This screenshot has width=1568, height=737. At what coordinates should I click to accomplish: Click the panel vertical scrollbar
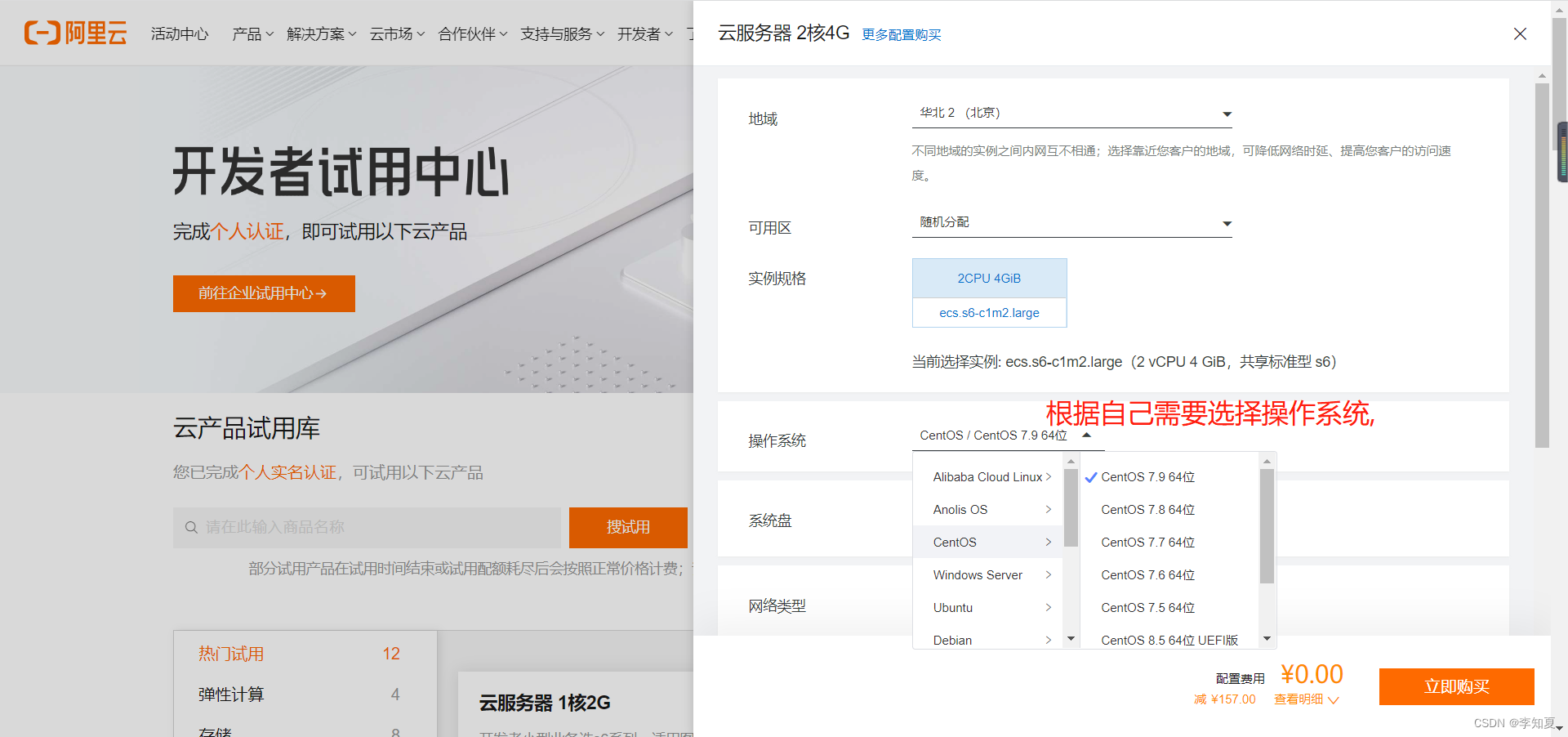click(1542, 266)
